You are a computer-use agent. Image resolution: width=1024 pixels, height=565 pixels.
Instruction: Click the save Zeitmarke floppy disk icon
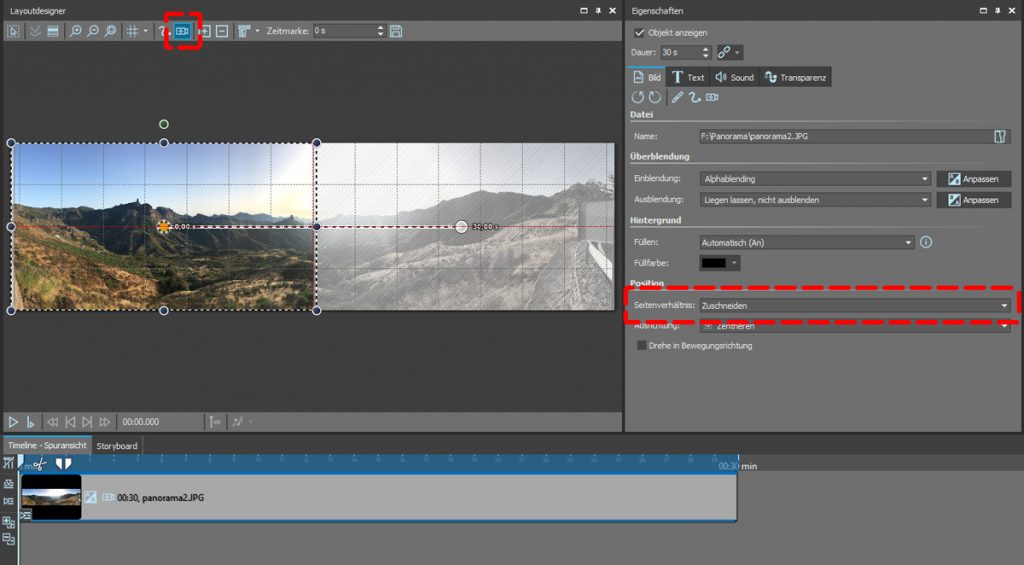coord(396,31)
